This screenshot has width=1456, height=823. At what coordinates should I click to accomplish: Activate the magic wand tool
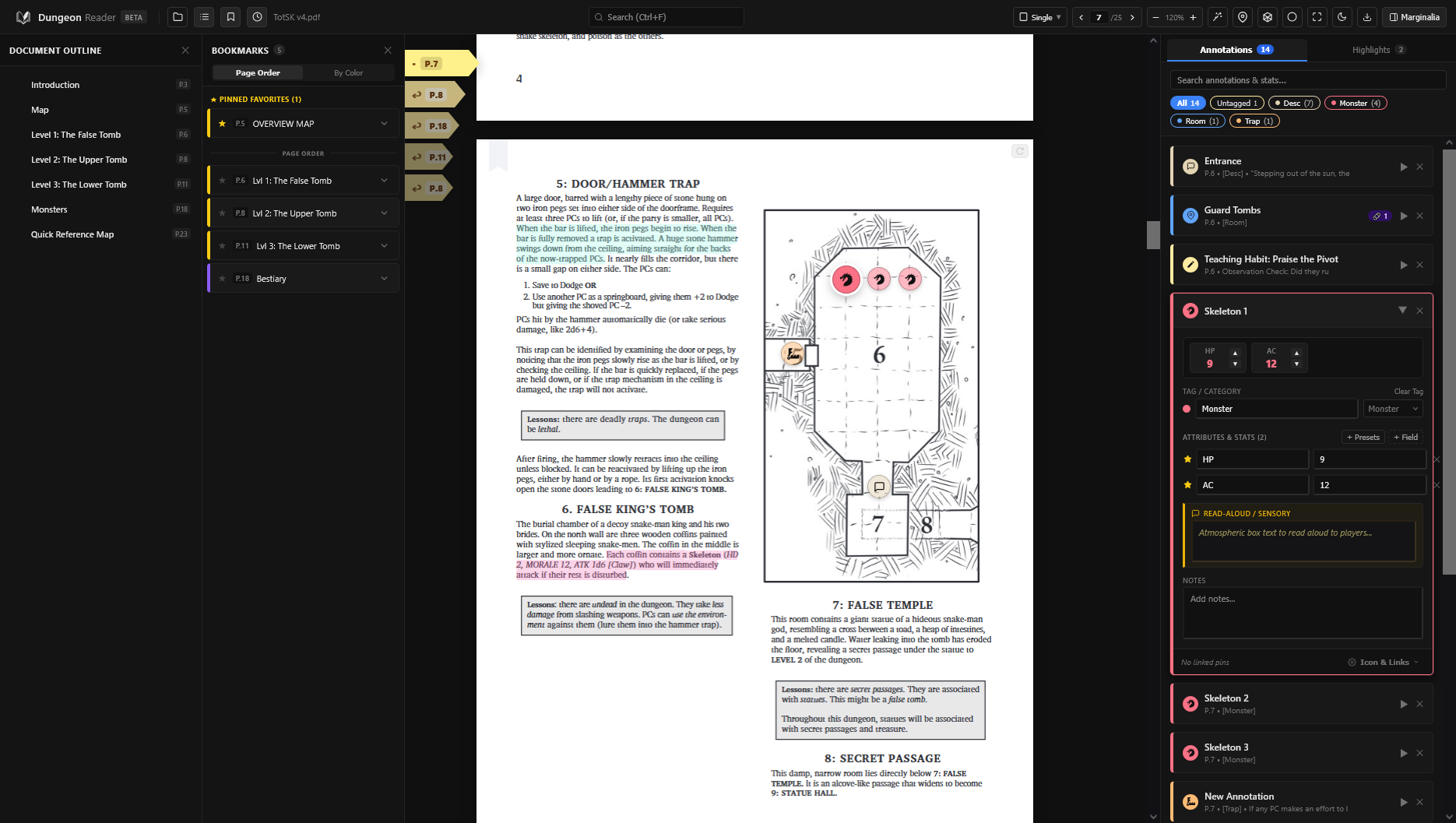(1218, 17)
